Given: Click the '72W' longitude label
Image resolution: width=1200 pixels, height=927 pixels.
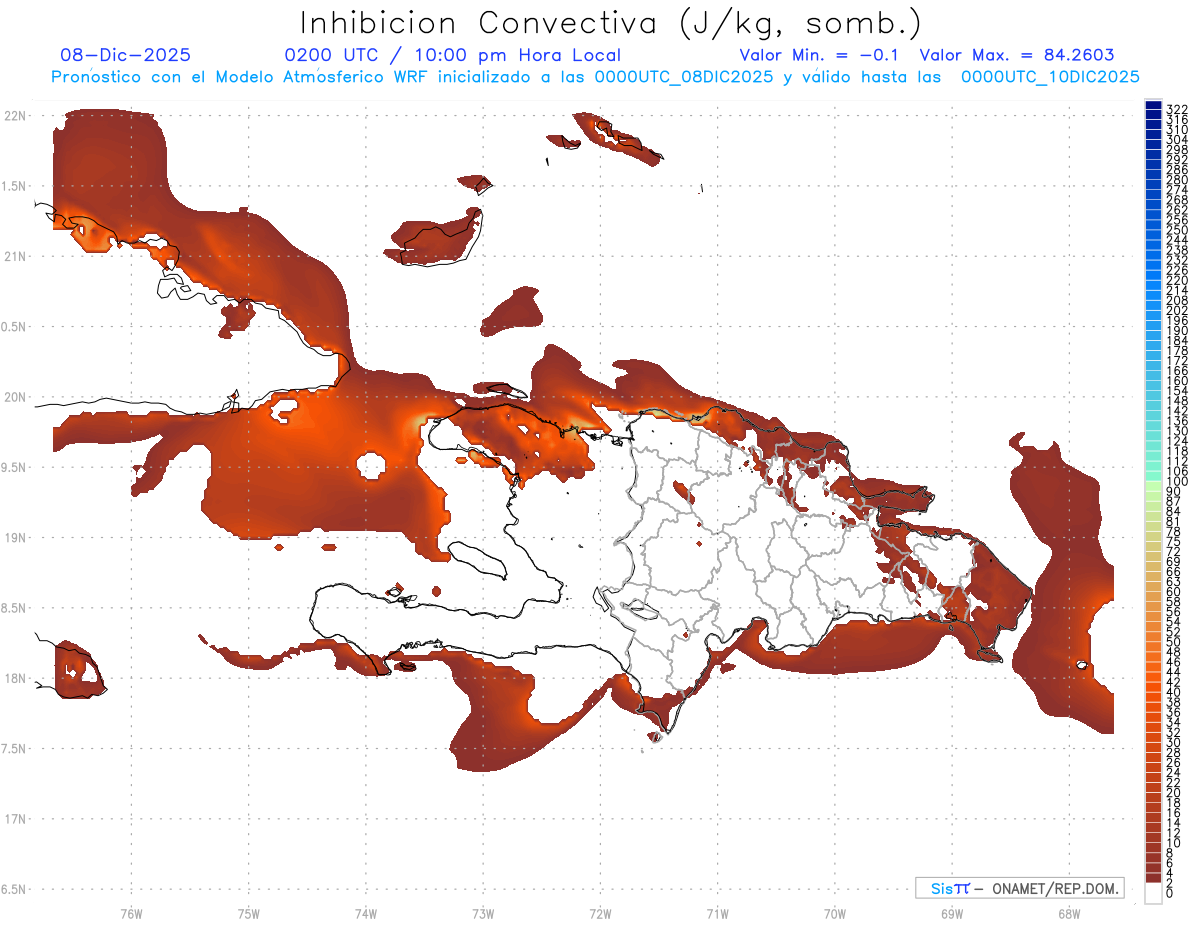Looking at the screenshot, I should pos(600,913).
